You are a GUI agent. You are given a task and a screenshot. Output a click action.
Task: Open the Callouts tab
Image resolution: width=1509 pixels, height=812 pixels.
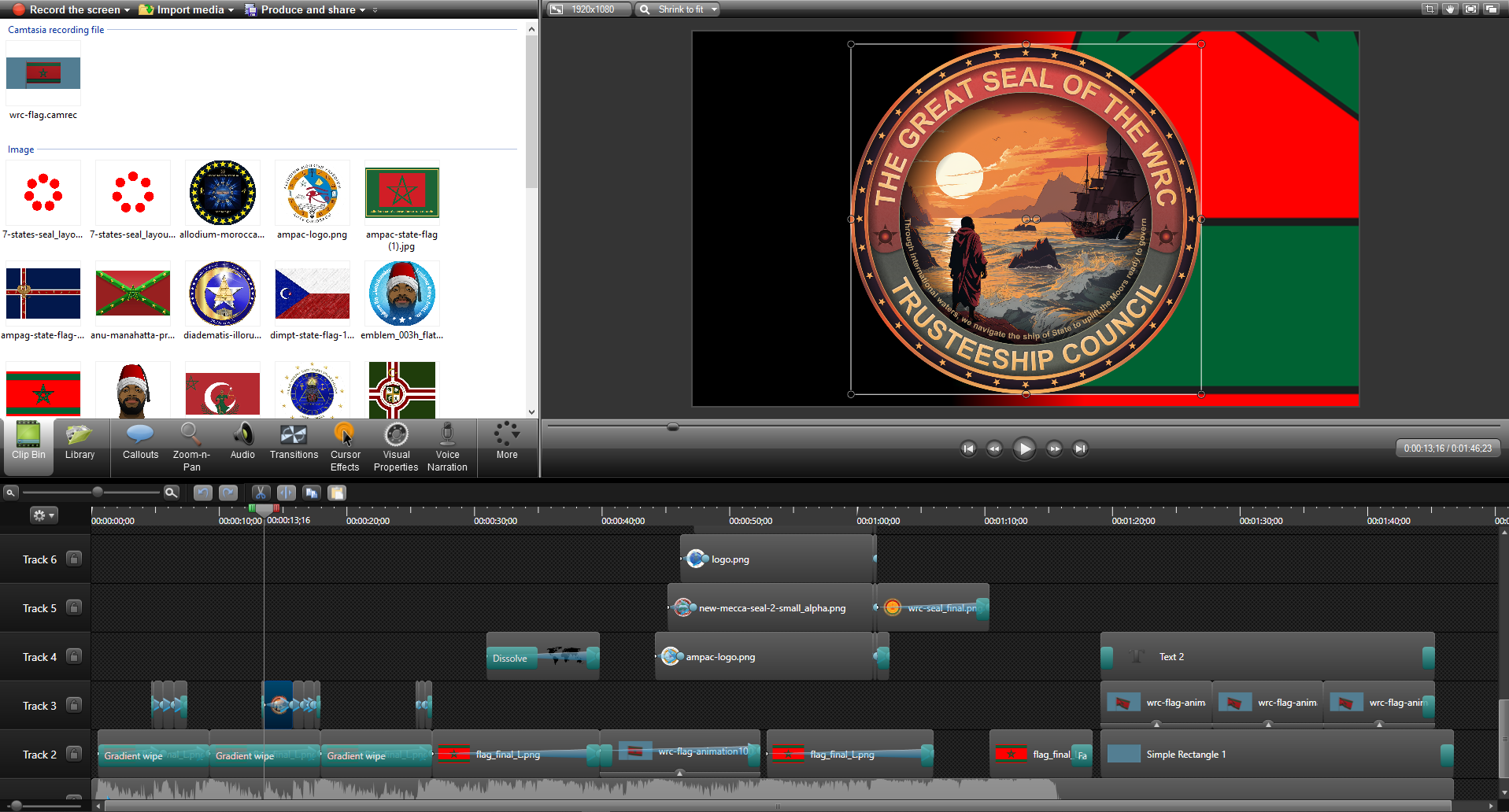tap(140, 442)
